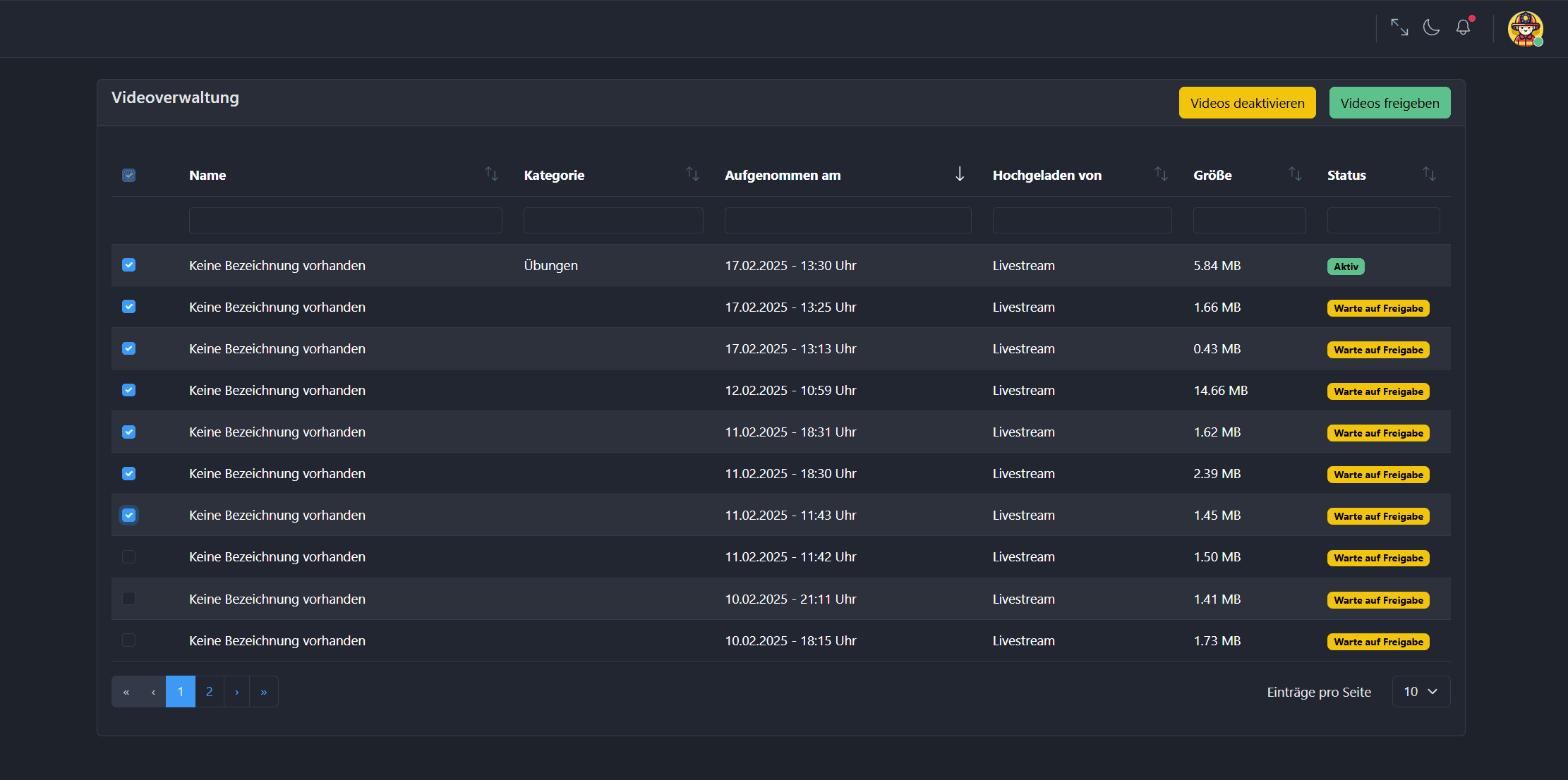Viewport: 1568px width, 780px height.
Task: Sort table by Name column arrows
Action: click(x=491, y=174)
